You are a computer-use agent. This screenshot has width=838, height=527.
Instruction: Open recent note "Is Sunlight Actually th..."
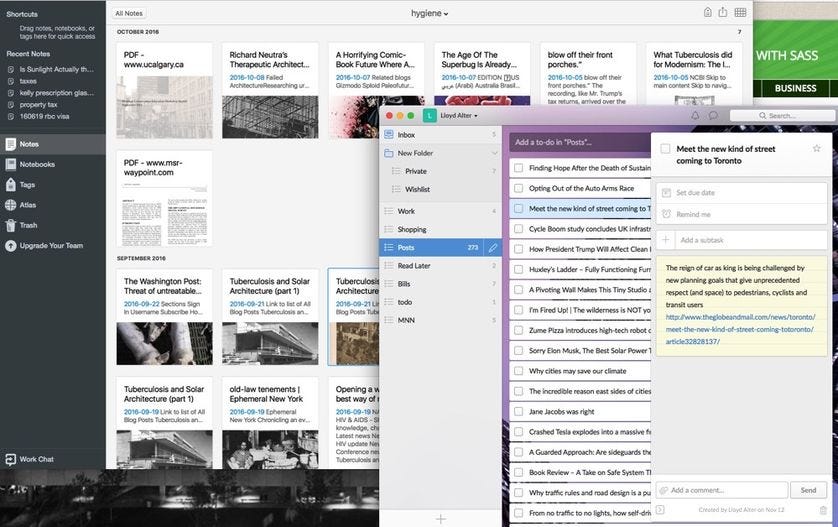(x=56, y=69)
